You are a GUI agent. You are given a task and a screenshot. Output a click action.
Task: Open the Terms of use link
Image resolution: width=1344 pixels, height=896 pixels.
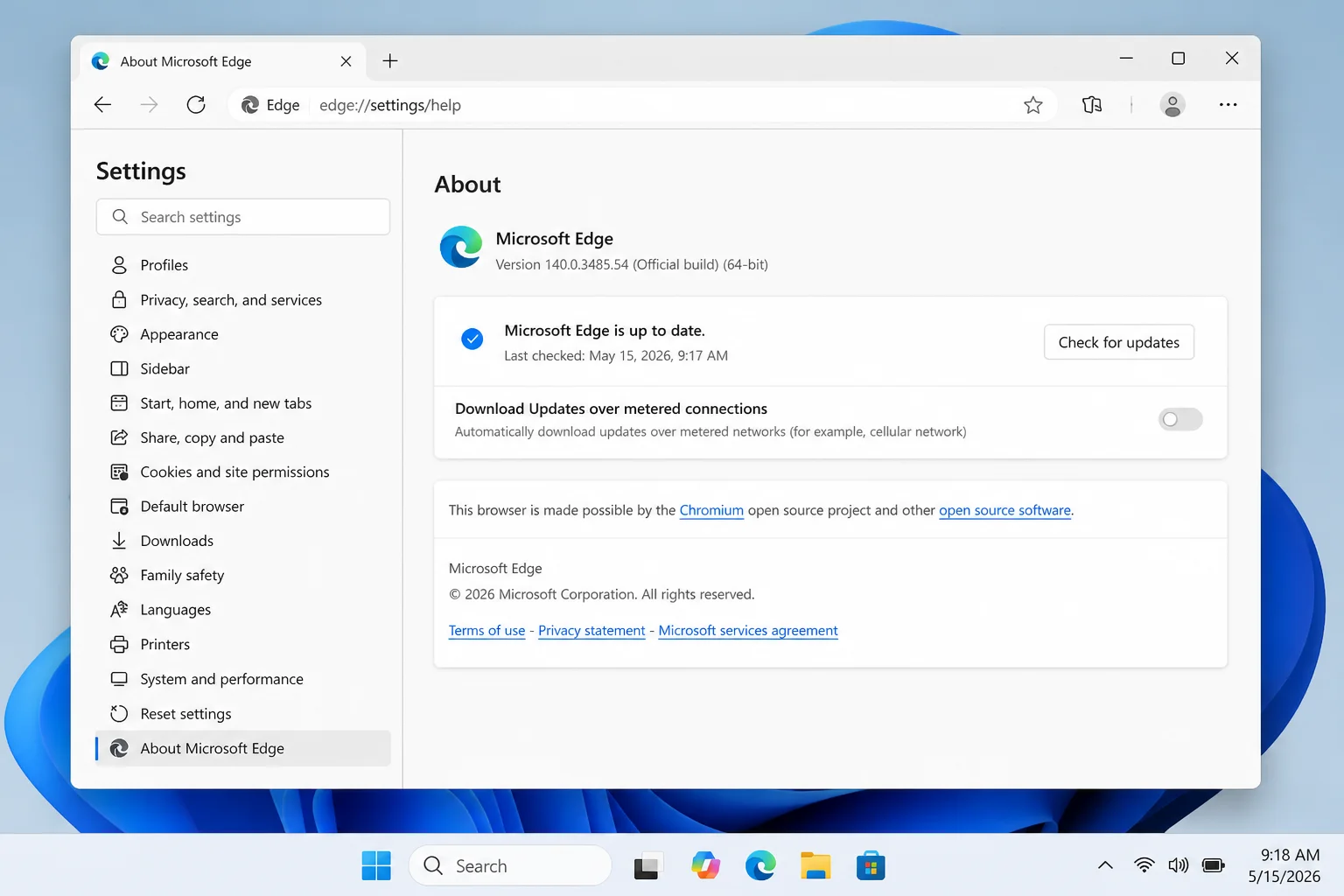coord(486,631)
